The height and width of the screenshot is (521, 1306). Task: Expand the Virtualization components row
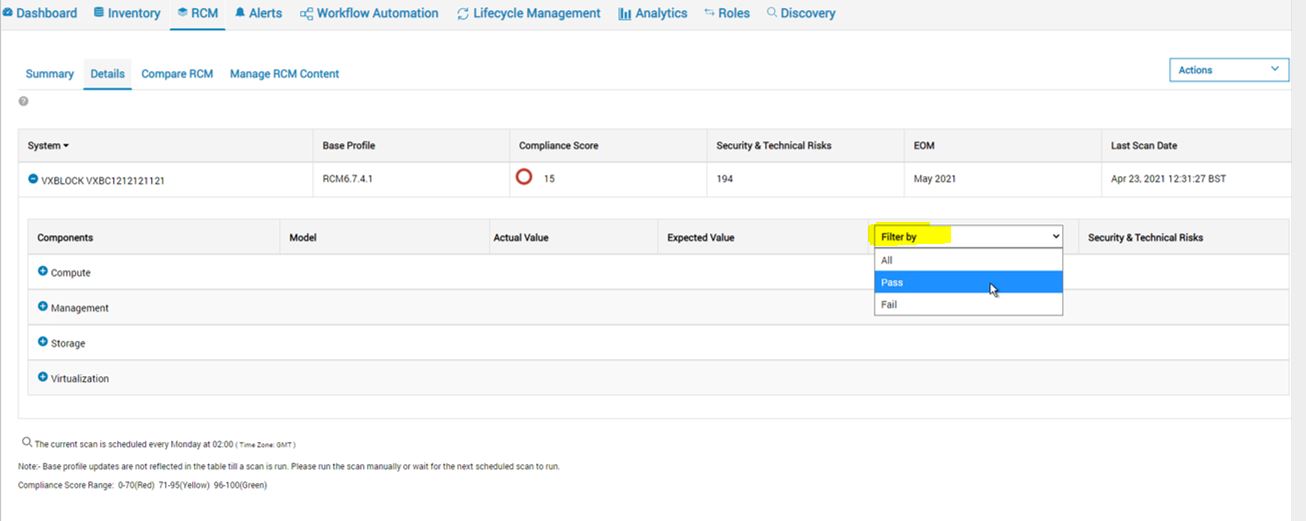click(43, 378)
